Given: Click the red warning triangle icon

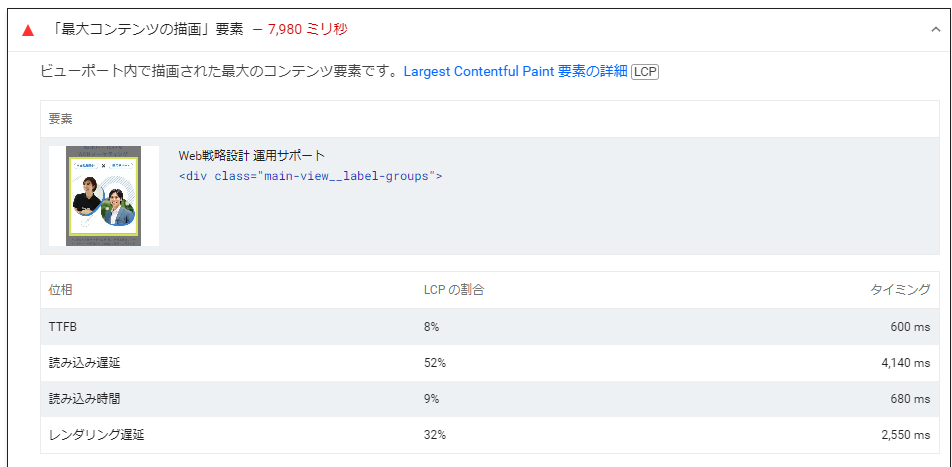Looking at the screenshot, I should 28,30.
